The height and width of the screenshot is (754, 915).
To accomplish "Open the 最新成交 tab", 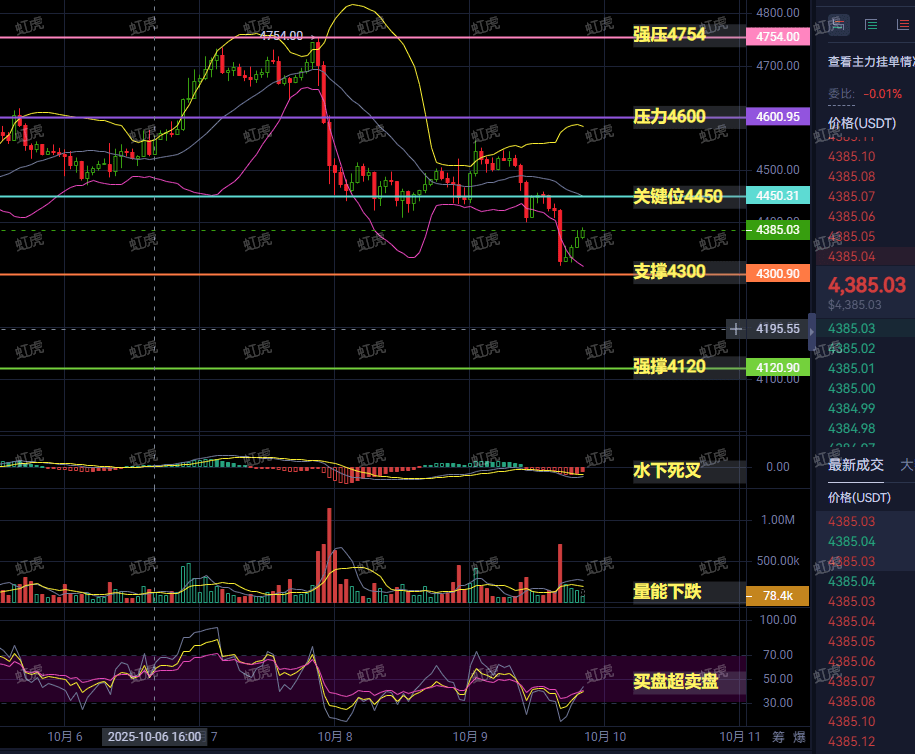I will point(855,465).
